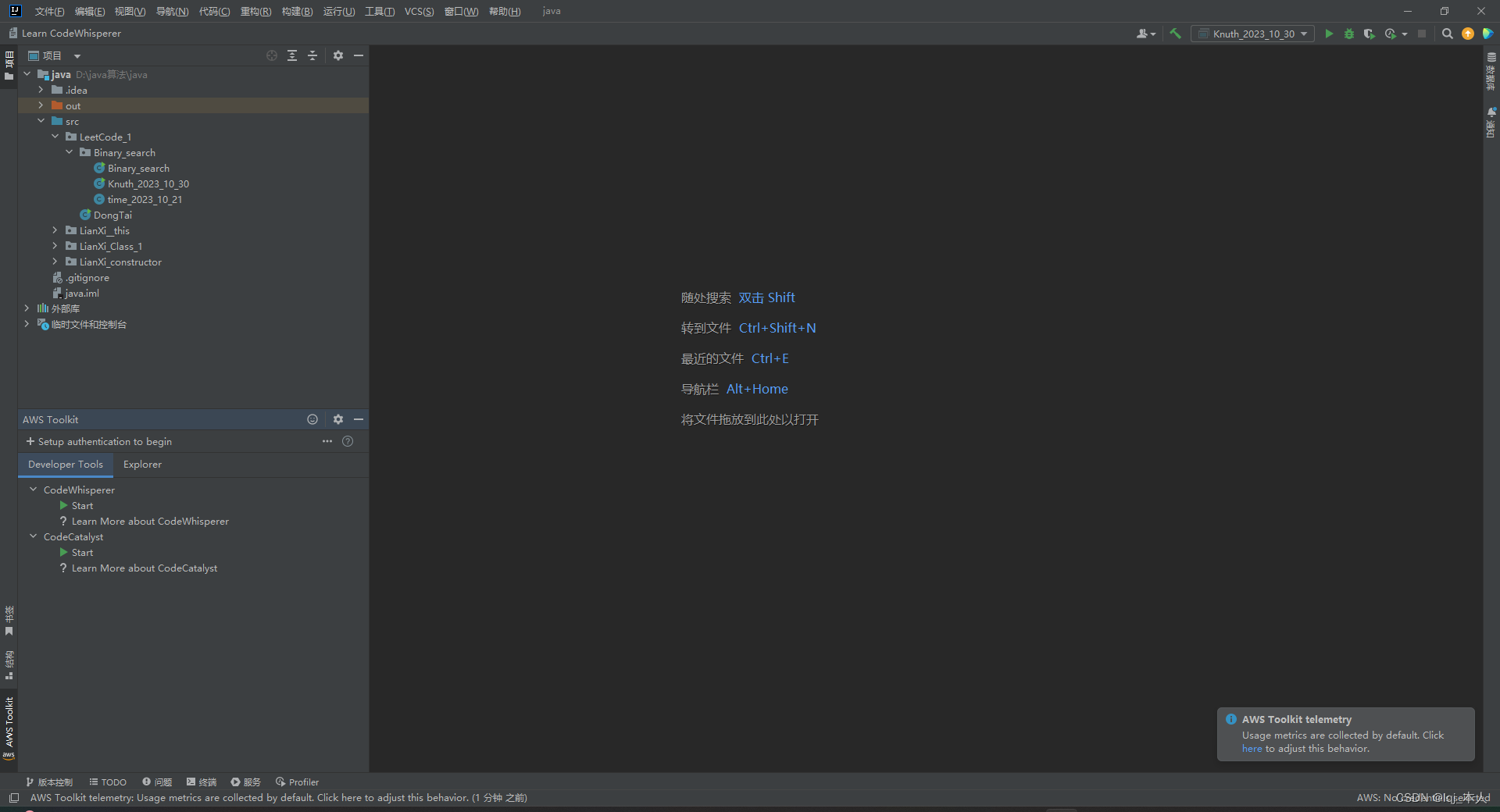1500x812 pixels.
Task: Expand the 外部库 external libraries node
Action: coord(27,308)
